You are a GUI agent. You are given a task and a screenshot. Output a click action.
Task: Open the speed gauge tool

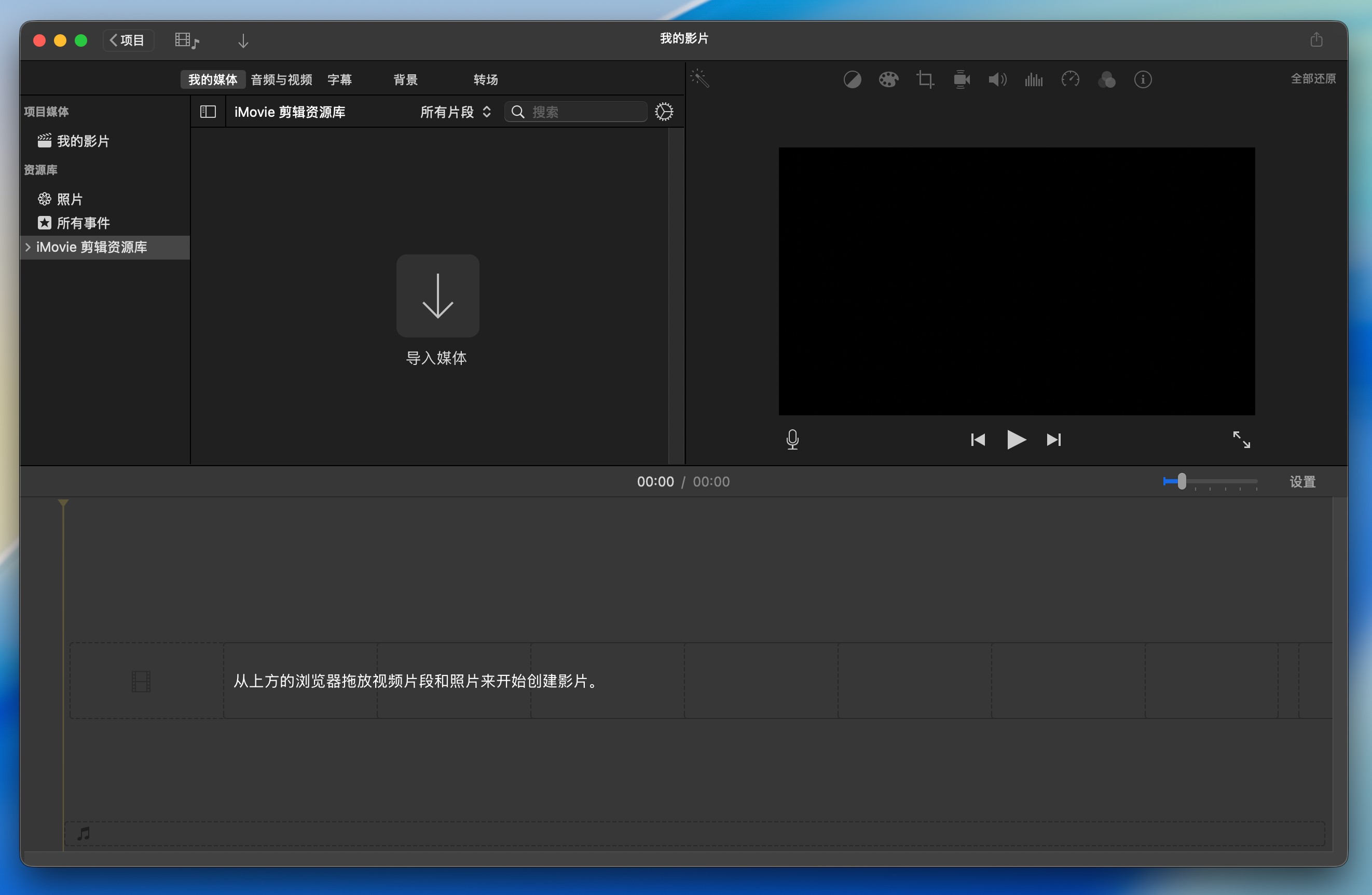pos(1070,79)
